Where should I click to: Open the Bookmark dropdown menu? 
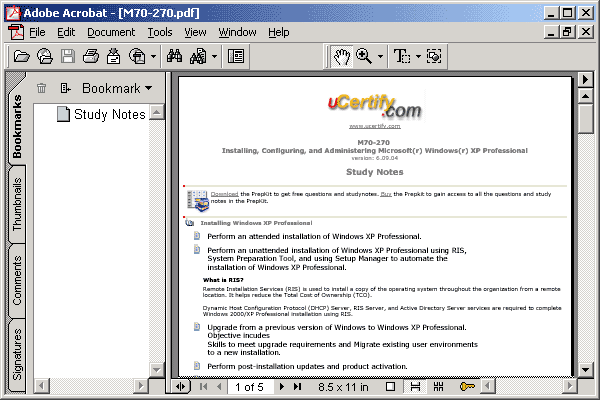[117, 88]
